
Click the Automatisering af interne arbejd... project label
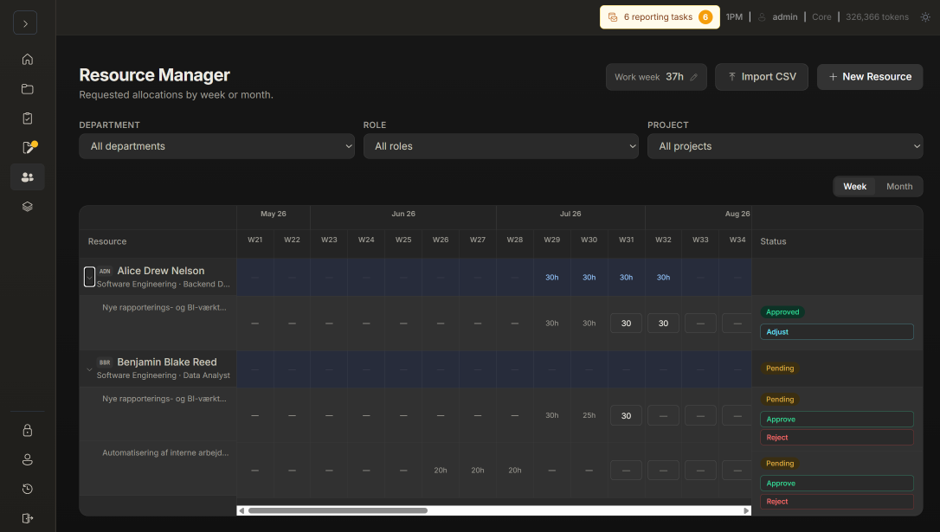[165, 453]
